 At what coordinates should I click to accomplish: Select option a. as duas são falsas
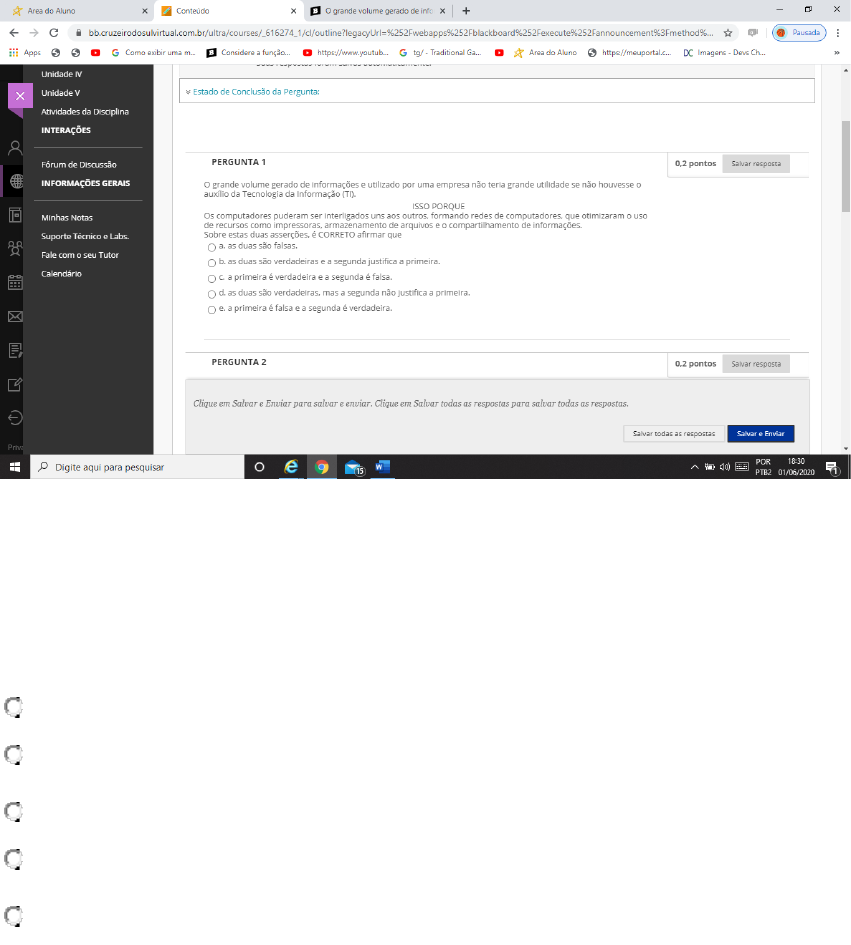[211, 246]
